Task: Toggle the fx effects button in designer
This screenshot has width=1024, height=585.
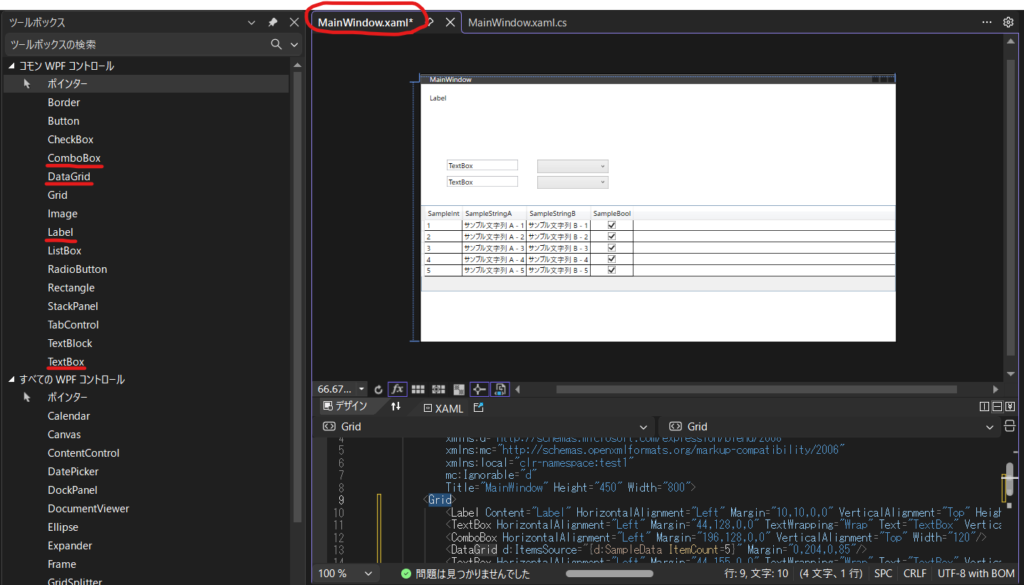Action: coord(397,389)
